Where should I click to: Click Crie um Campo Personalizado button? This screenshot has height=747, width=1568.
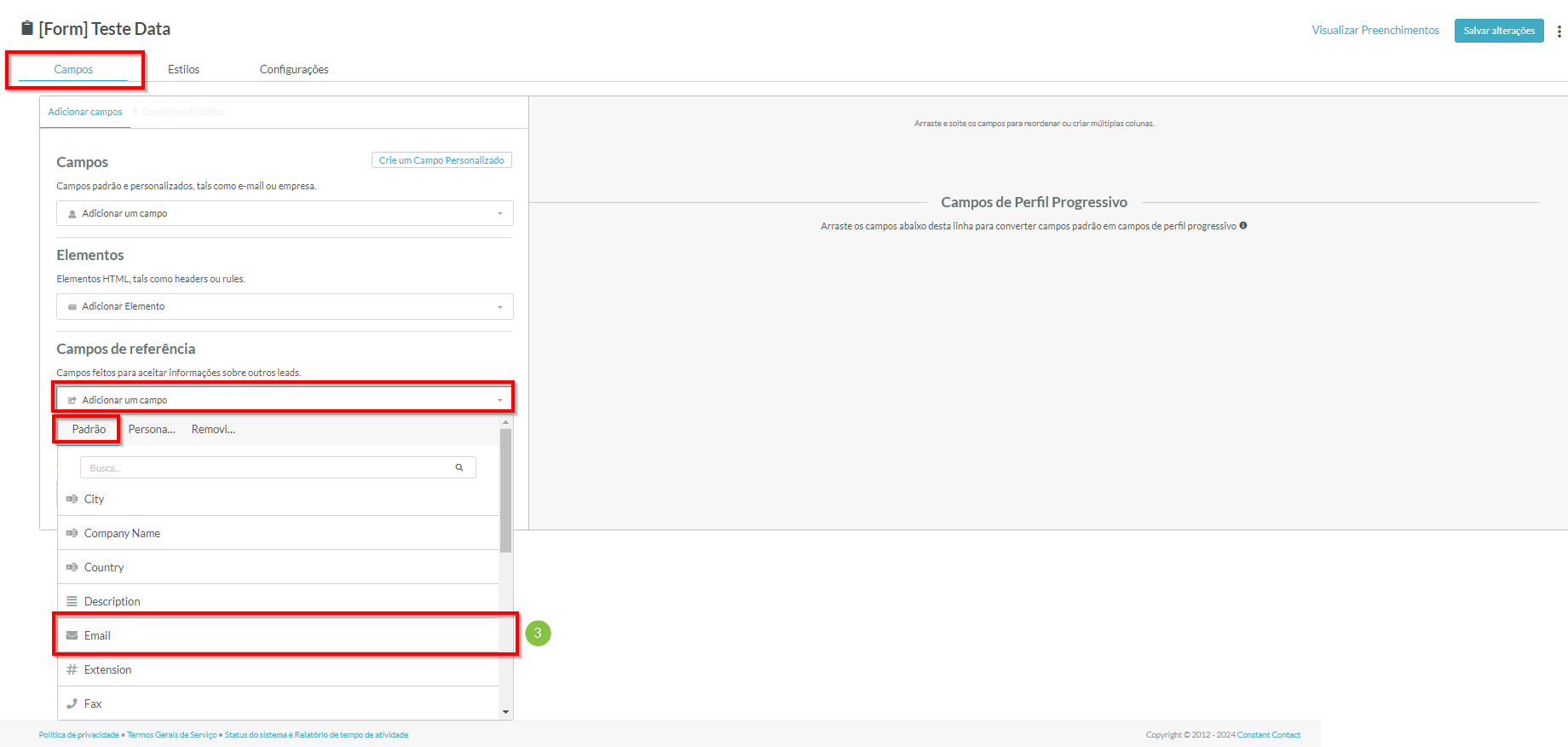(441, 160)
